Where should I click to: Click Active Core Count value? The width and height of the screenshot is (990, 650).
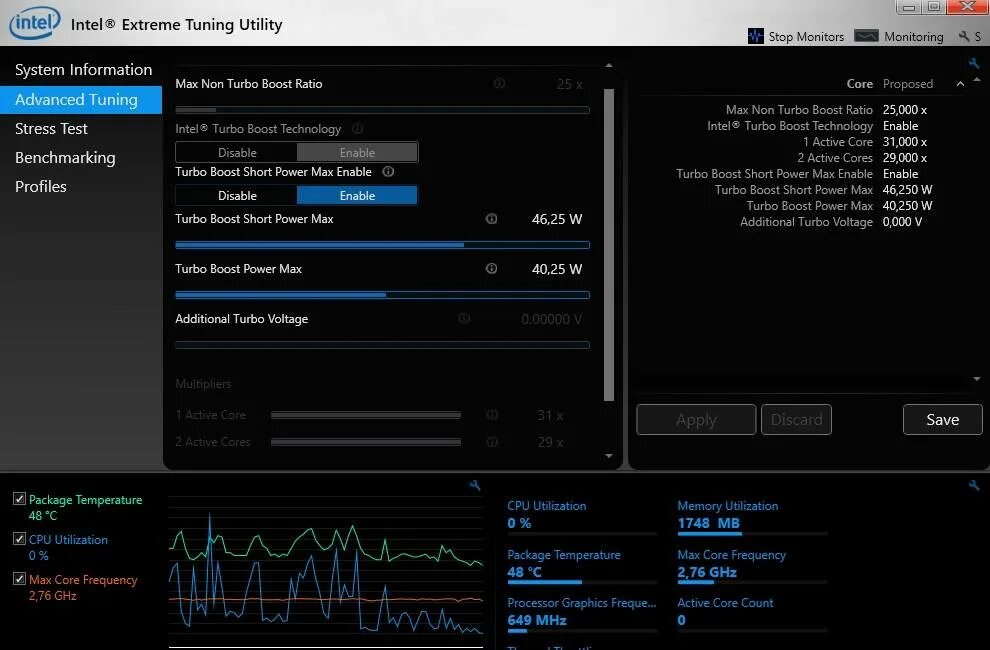tap(681, 620)
